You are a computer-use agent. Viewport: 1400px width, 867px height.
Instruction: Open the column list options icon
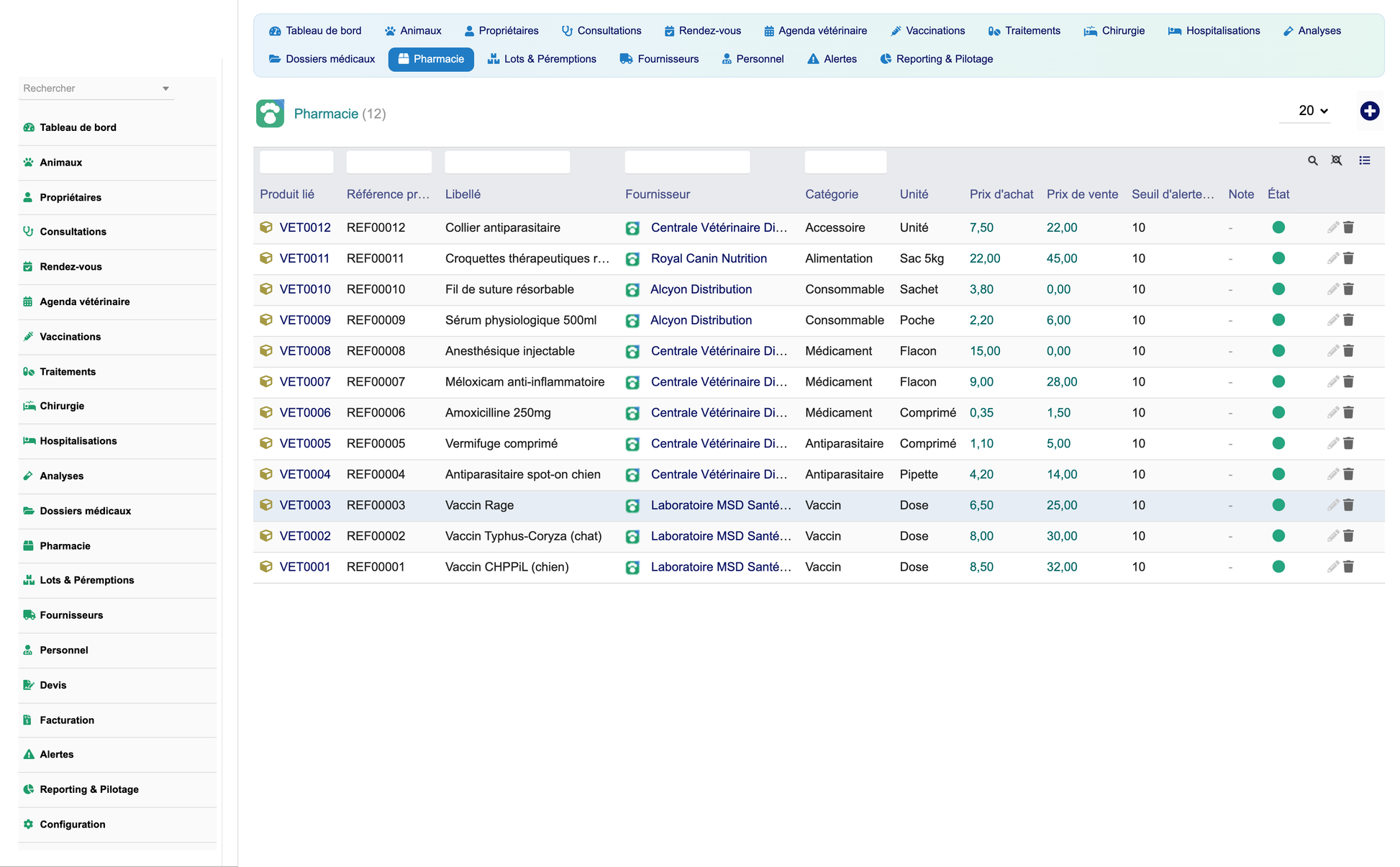[x=1365, y=160]
